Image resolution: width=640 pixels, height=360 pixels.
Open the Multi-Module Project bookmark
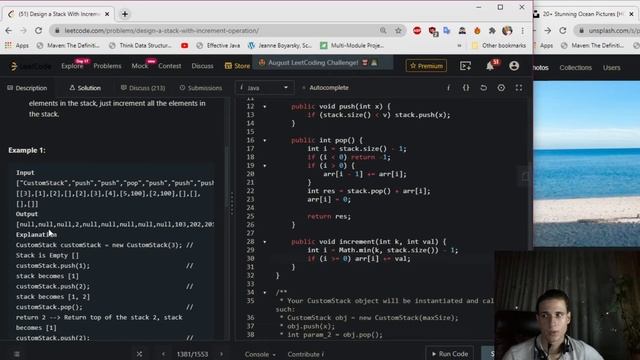click(x=352, y=46)
